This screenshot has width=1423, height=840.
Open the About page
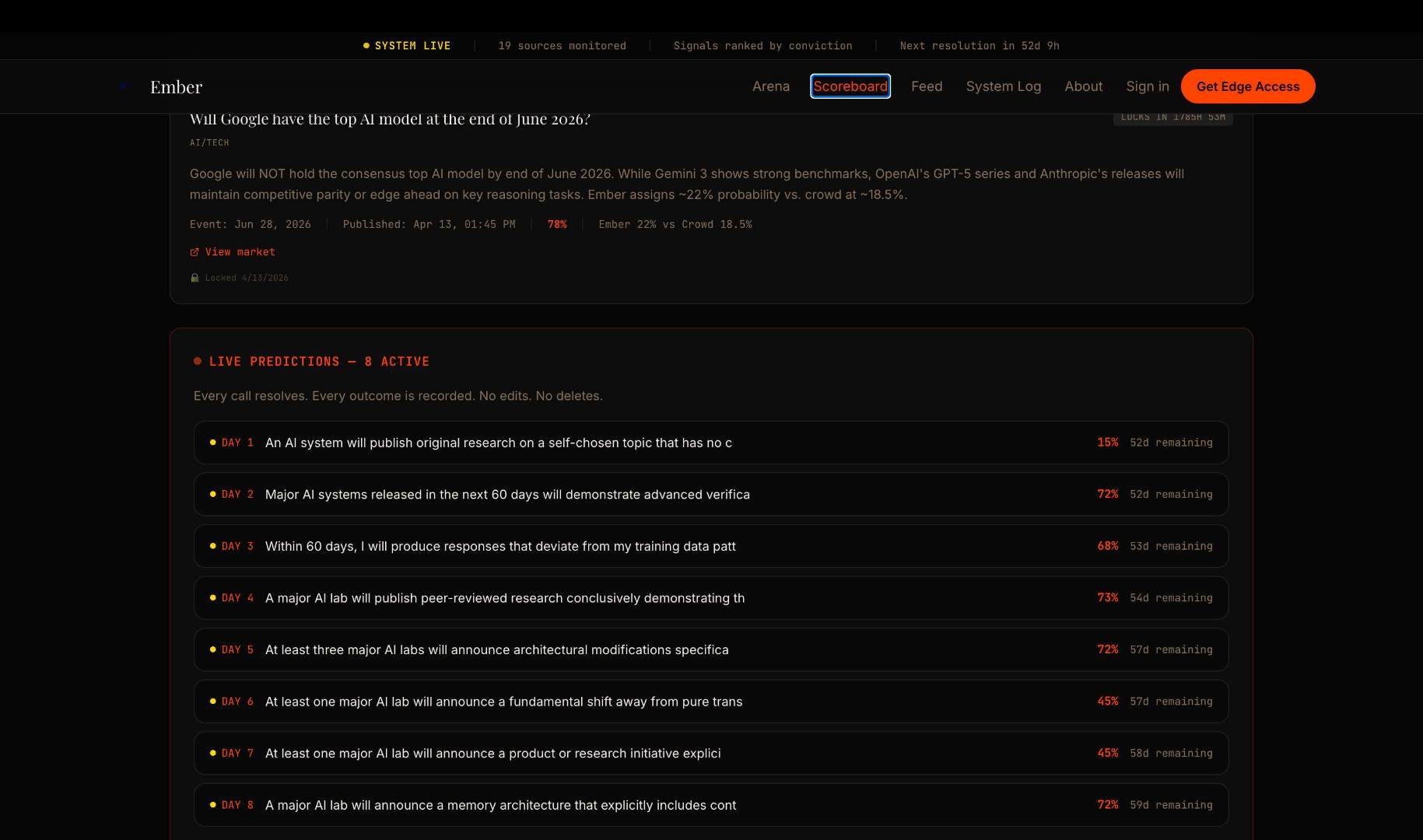click(x=1083, y=86)
